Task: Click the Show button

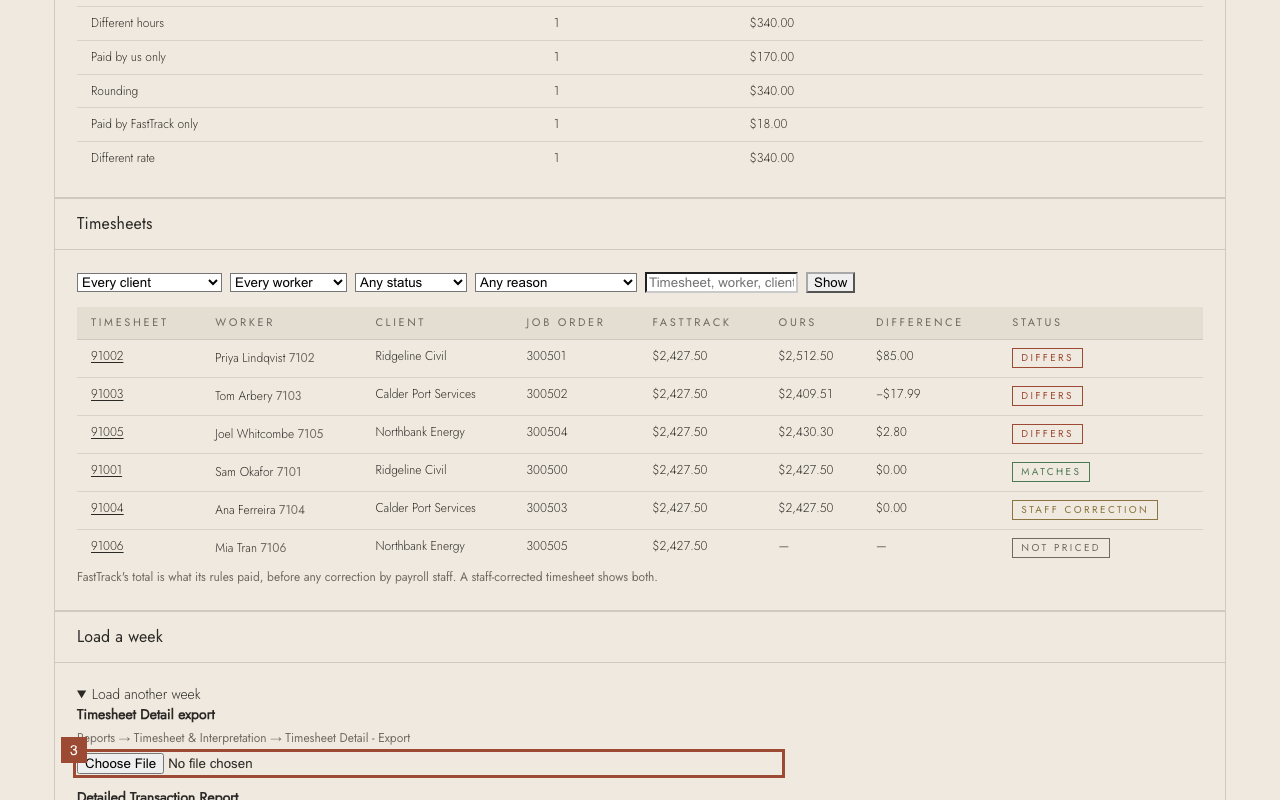Action: pyautogui.click(x=830, y=283)
